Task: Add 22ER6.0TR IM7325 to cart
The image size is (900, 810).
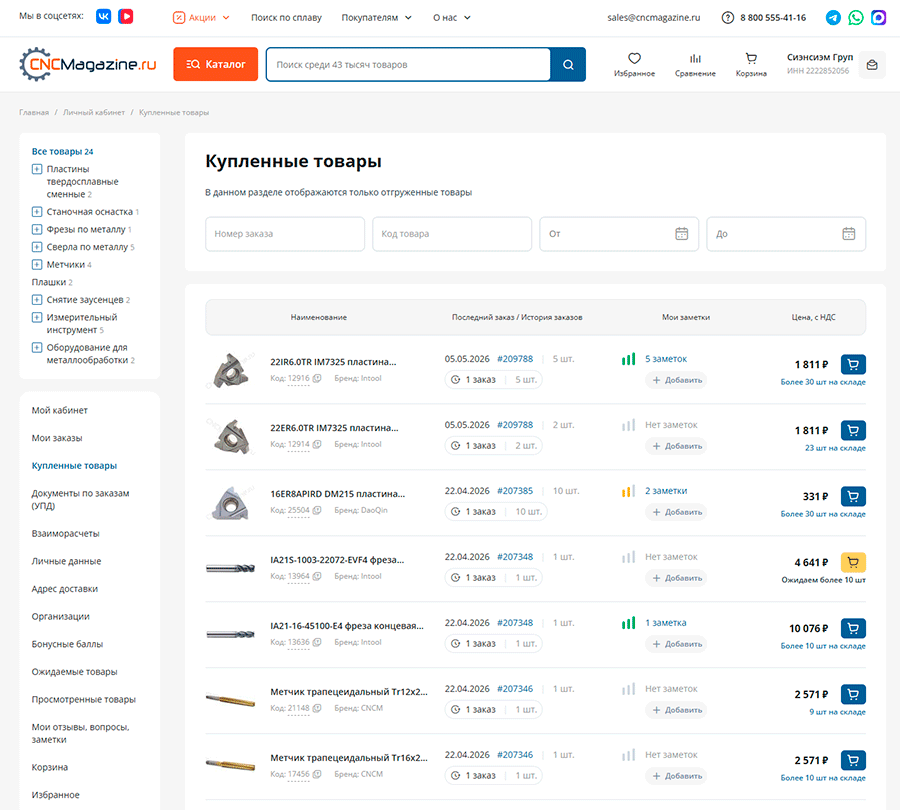Action: [x=853, y=430]
